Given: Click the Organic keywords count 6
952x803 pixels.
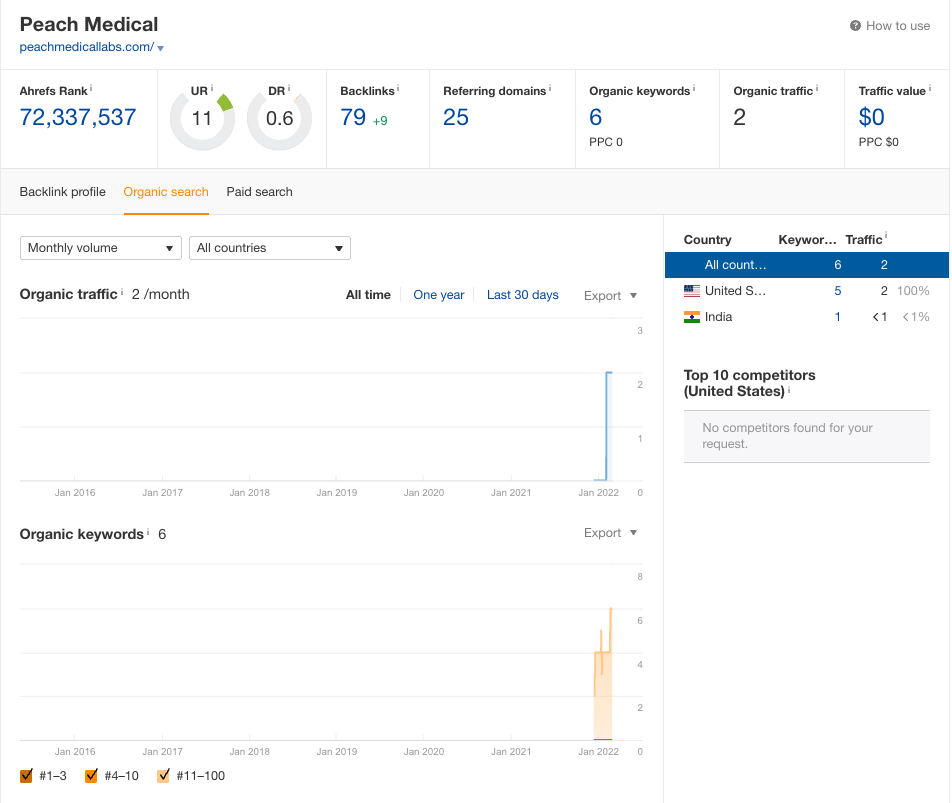Looking at the screenshot, I should point(596,117).
